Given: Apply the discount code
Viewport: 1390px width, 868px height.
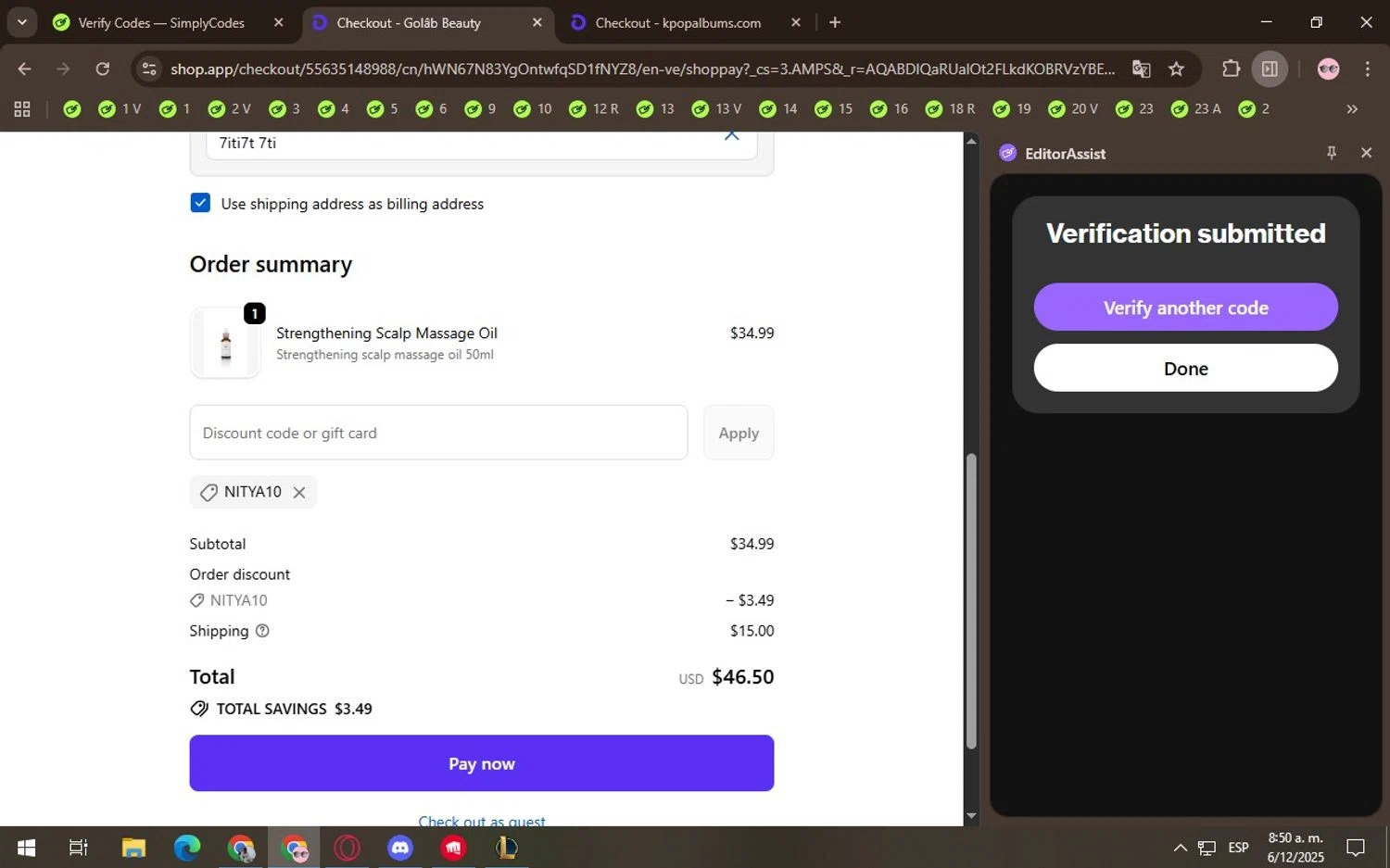Looking at the screenshot, I should point(739,433).
